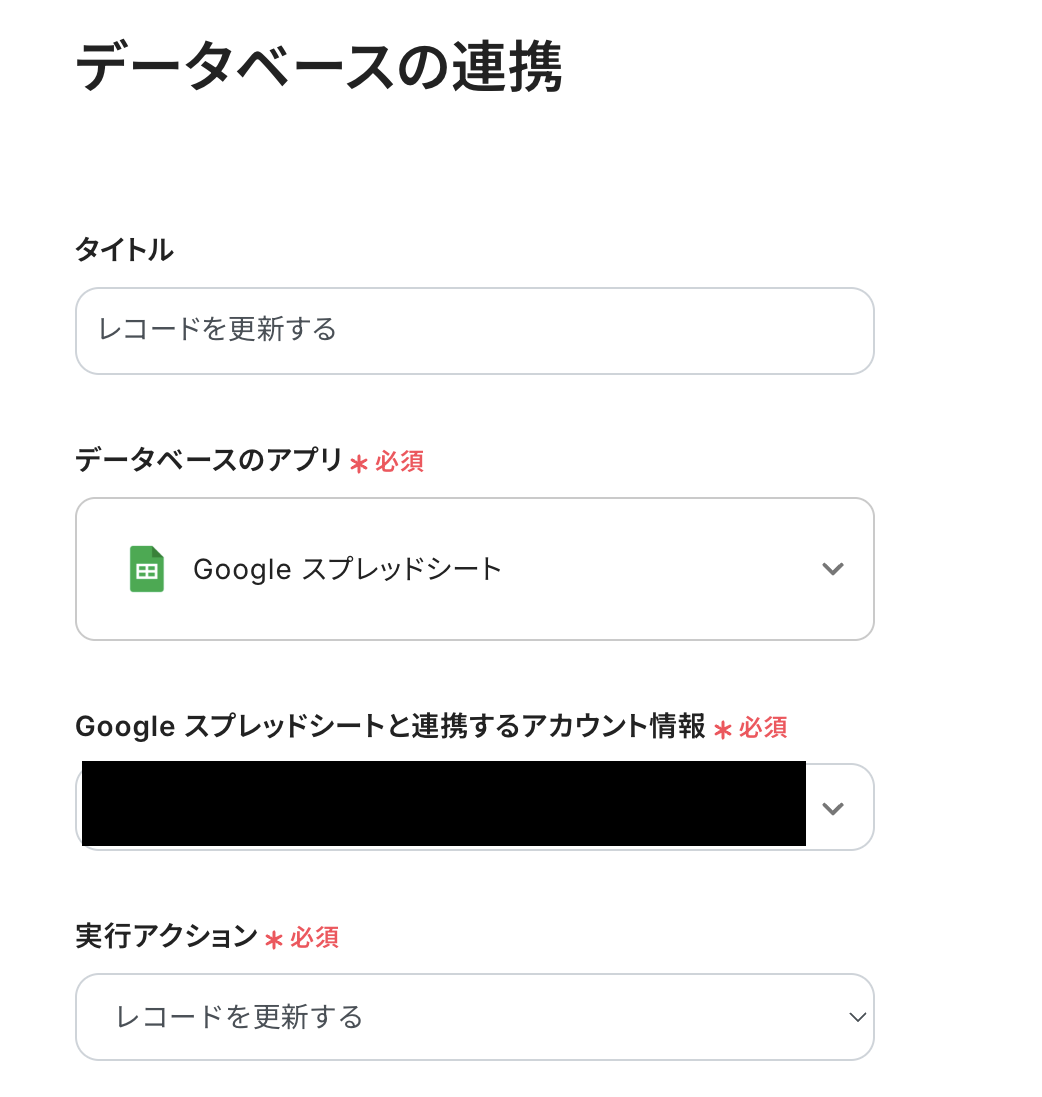The width and height of the screenshot is (1042, 1097).
Task: Click the 必須 marker next to 実行アクション
Action: point(315,937)
